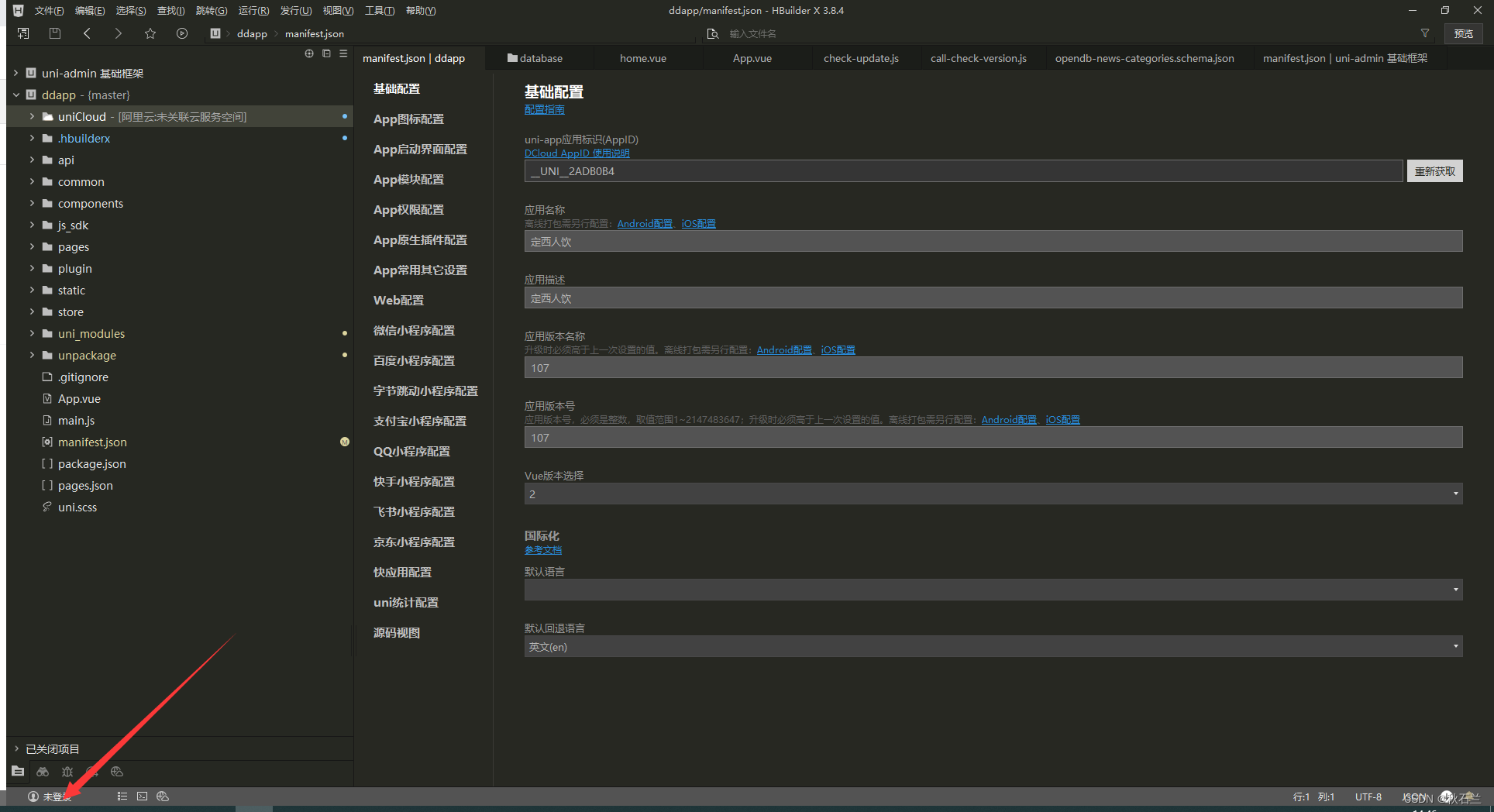Screen dimensions: 1494x812
Task: Click the project icon in breadcrumb bar
Action: 215,33
